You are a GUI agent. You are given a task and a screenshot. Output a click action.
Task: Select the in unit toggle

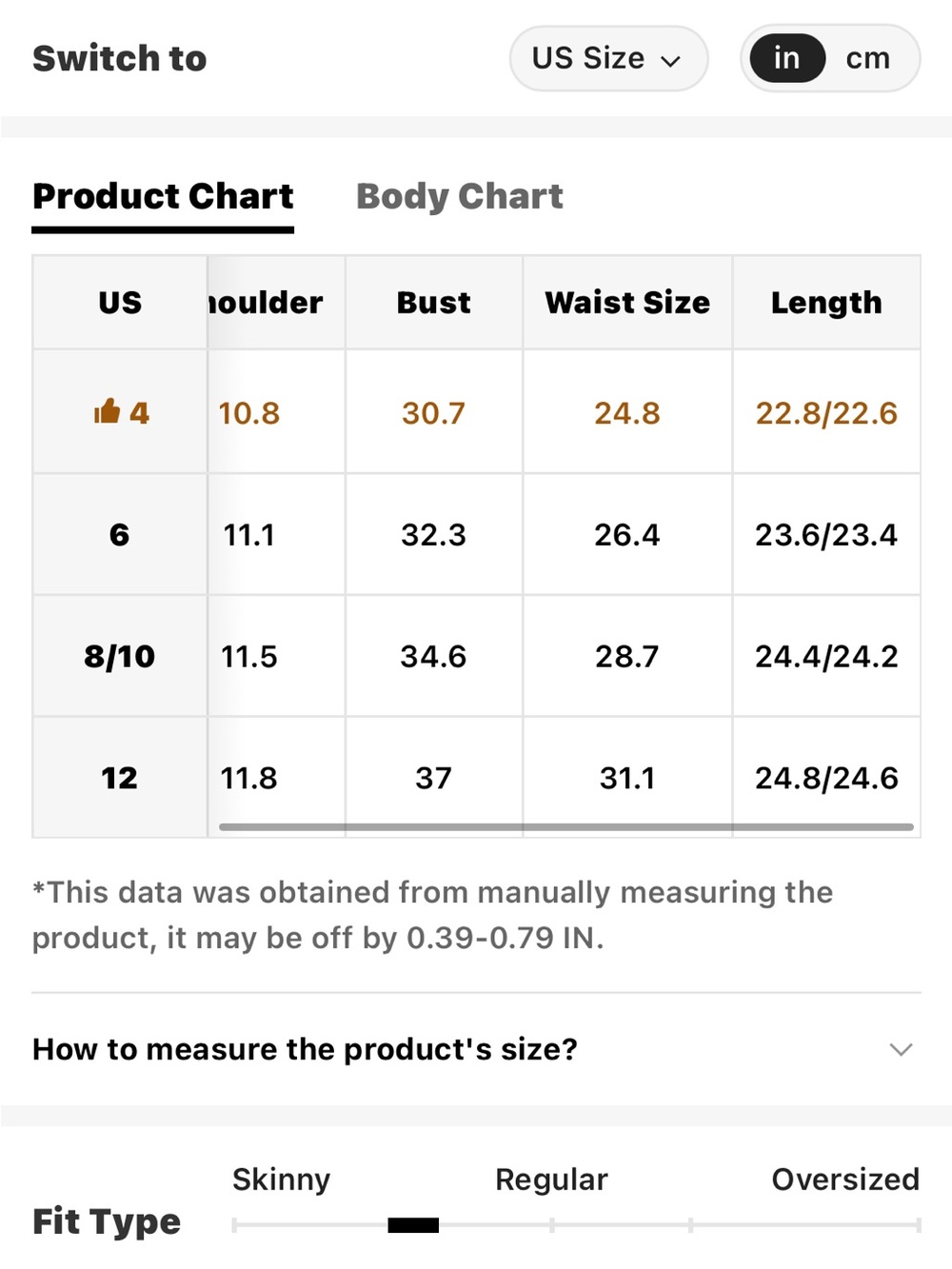click(x=786, y=58)
